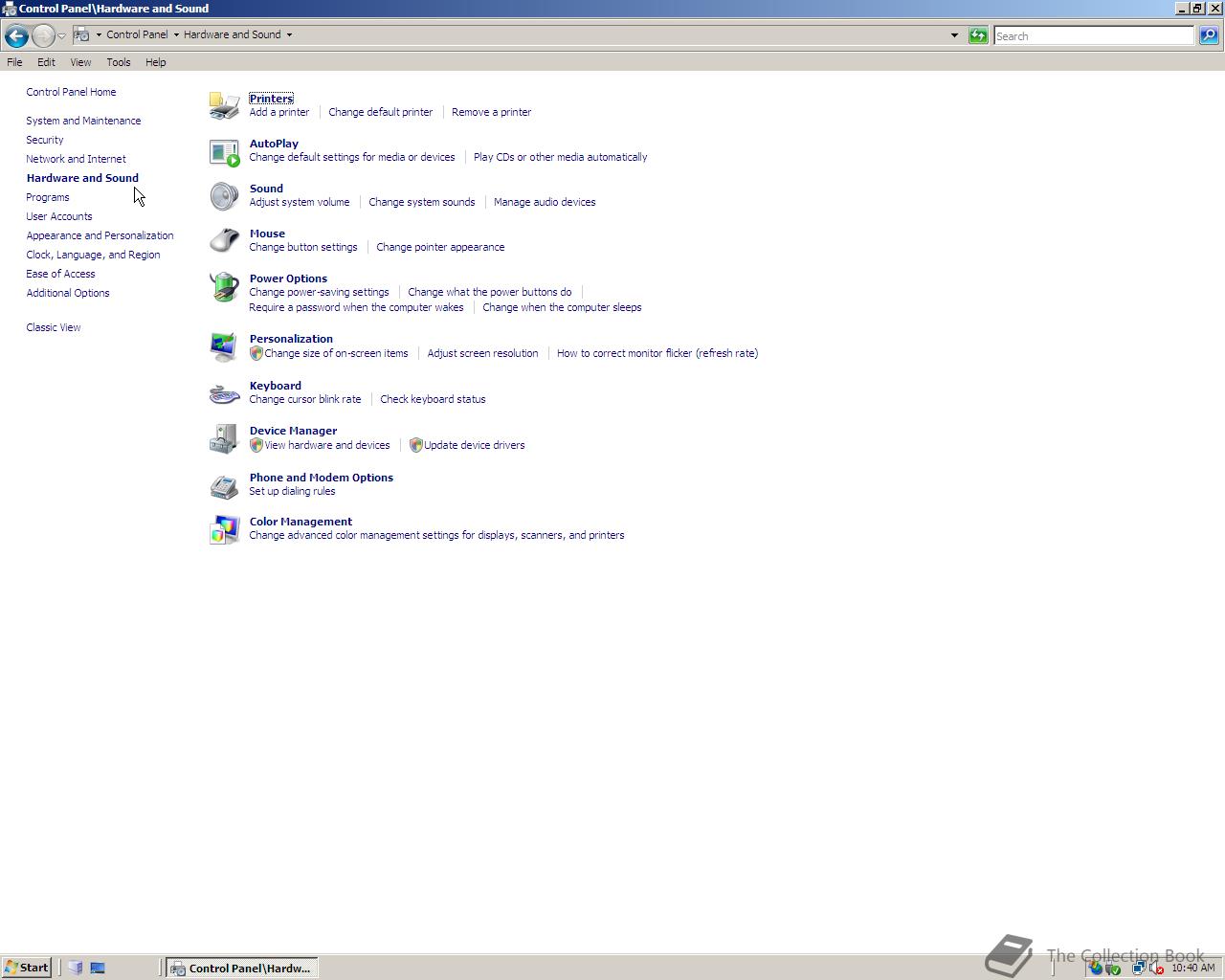Click the network tray icon
Viewport: 1225px width, 980px height.
tap(1139, 968)
